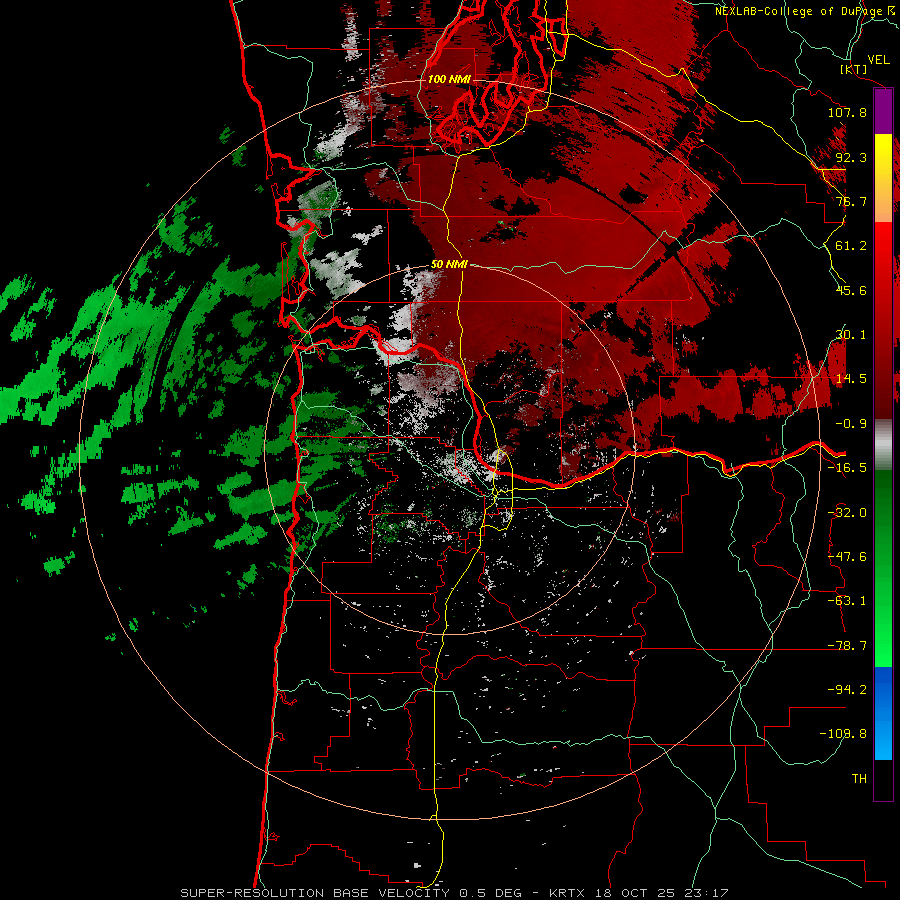This screenshot has width=900, height=900.
Task: Click the 76.7 velocity scale value
Action: tap(851, 201)
